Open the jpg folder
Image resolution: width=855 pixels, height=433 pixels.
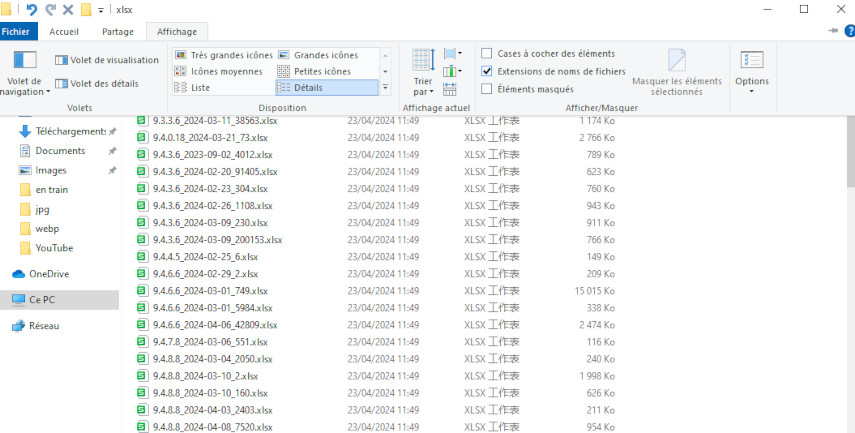tap(42, 209)
